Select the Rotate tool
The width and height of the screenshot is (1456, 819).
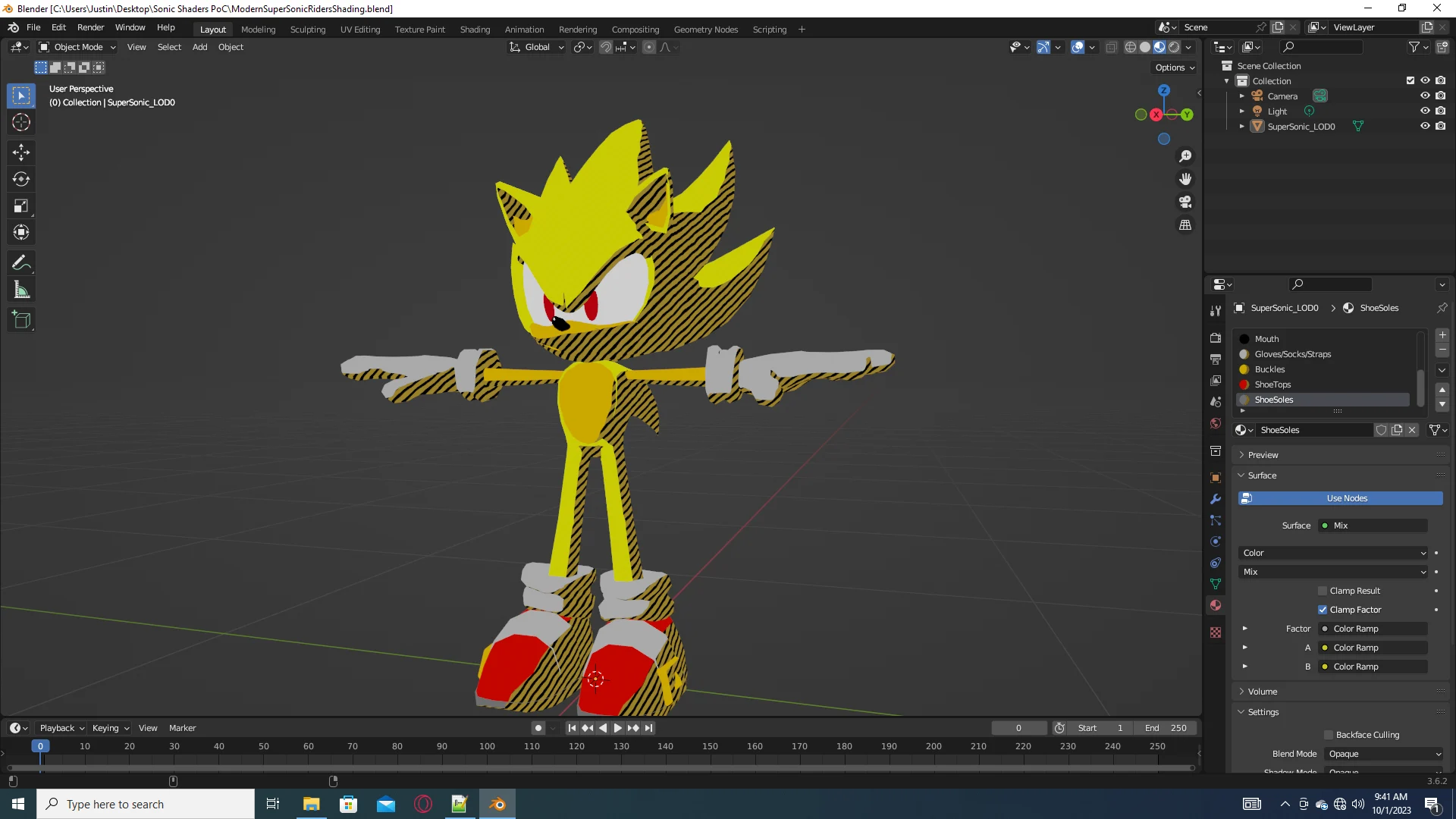coord(20,179)
